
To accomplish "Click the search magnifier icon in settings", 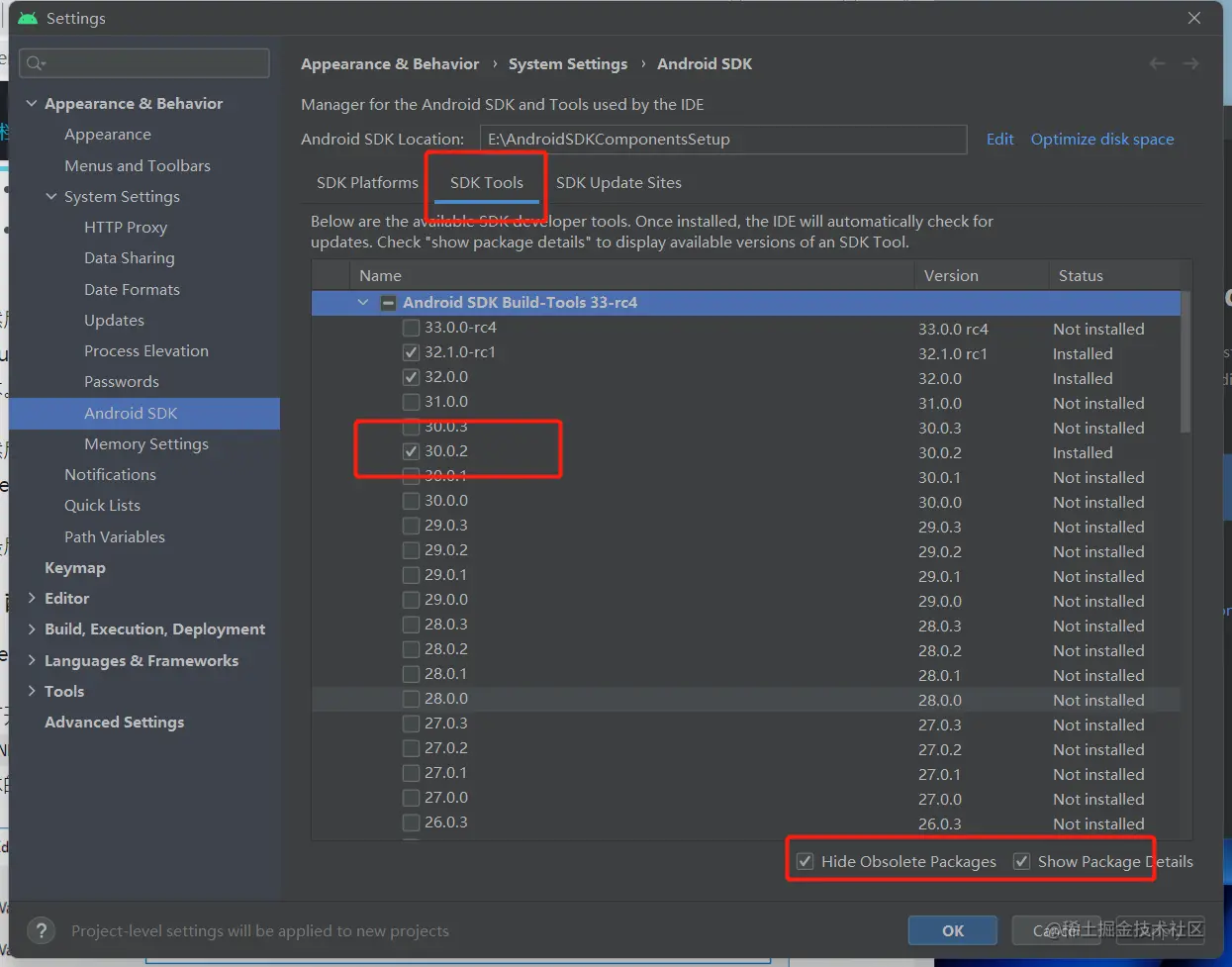I will point(36,63).
